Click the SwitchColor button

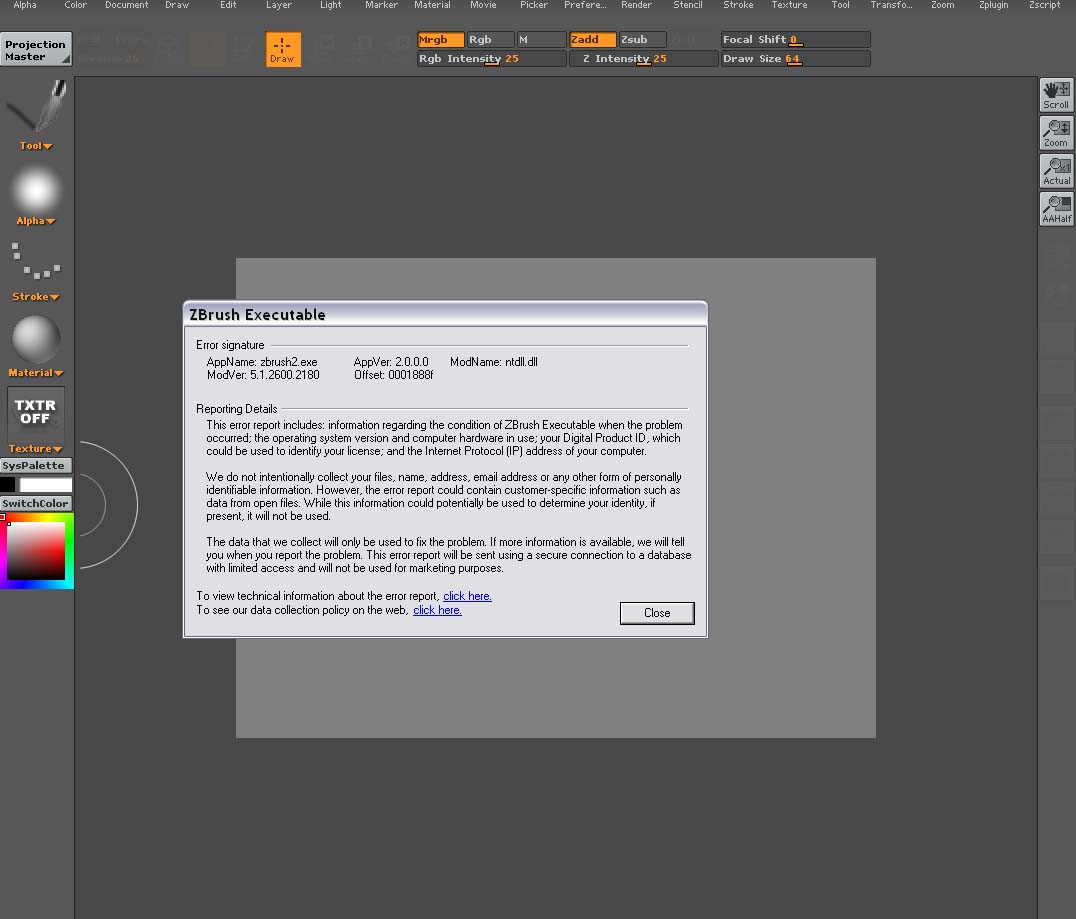(36, 503)
